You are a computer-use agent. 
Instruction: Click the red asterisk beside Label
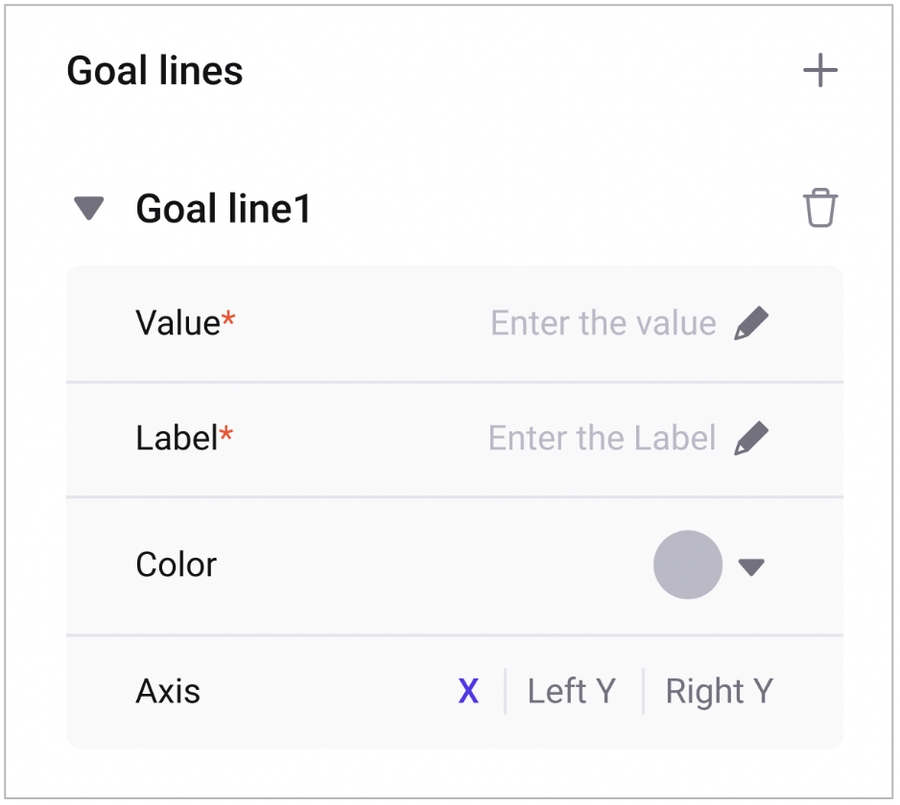click(227, 433)
